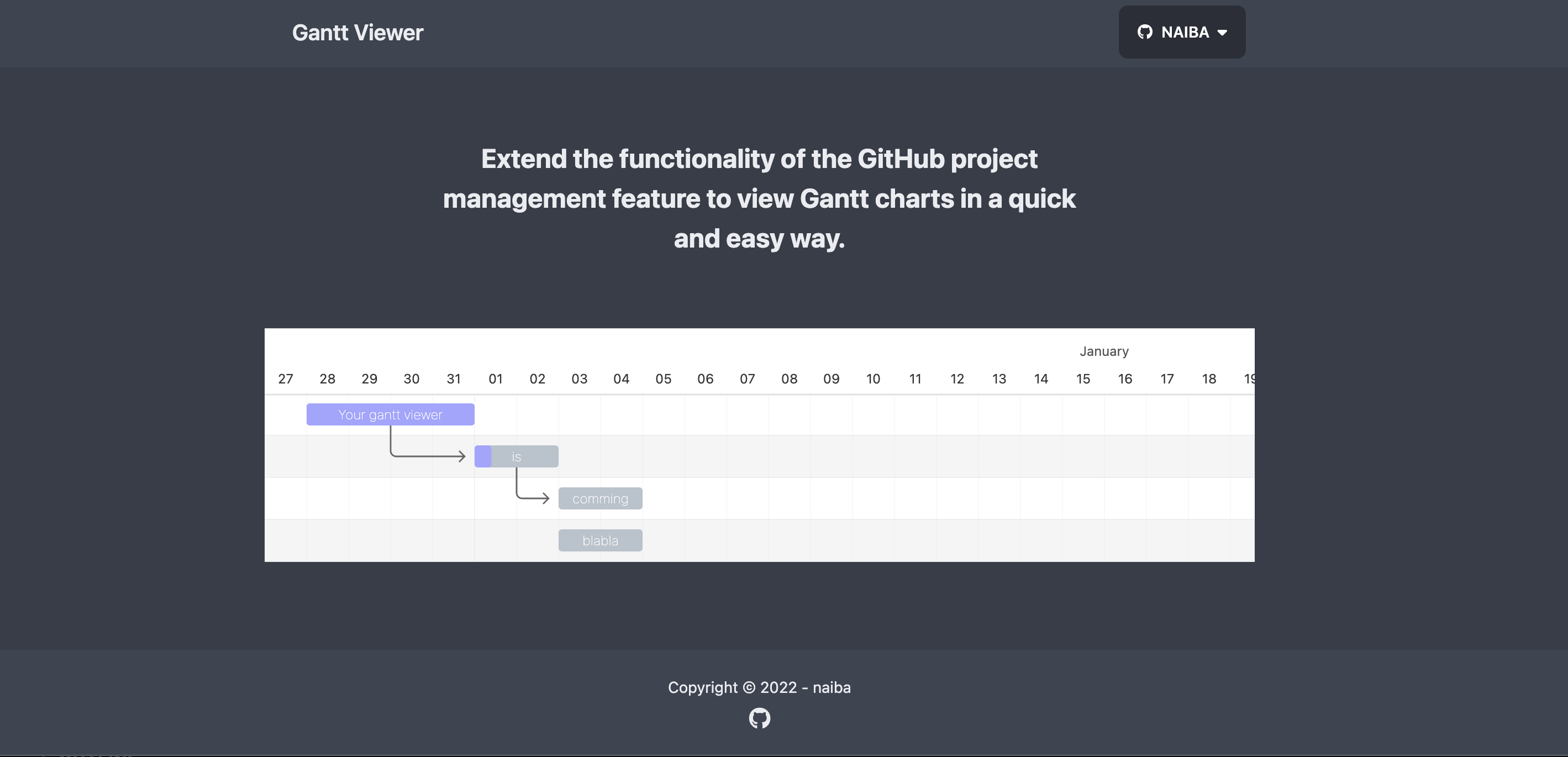Click the January month label
Screen dimensions: 1568x757
(x=1103, y=351)
